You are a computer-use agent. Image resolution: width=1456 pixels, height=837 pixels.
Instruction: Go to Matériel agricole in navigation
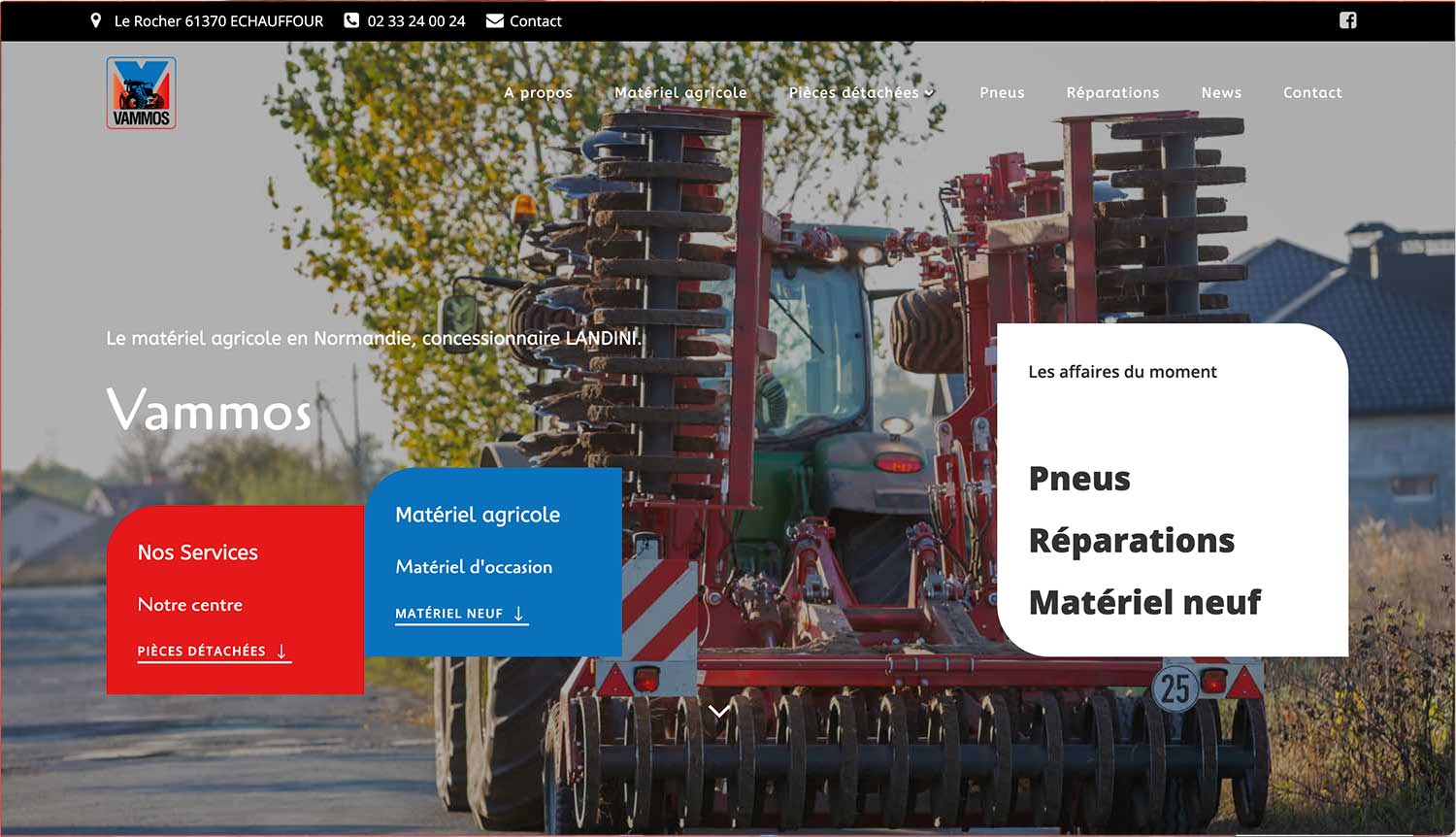coord(680,92)
